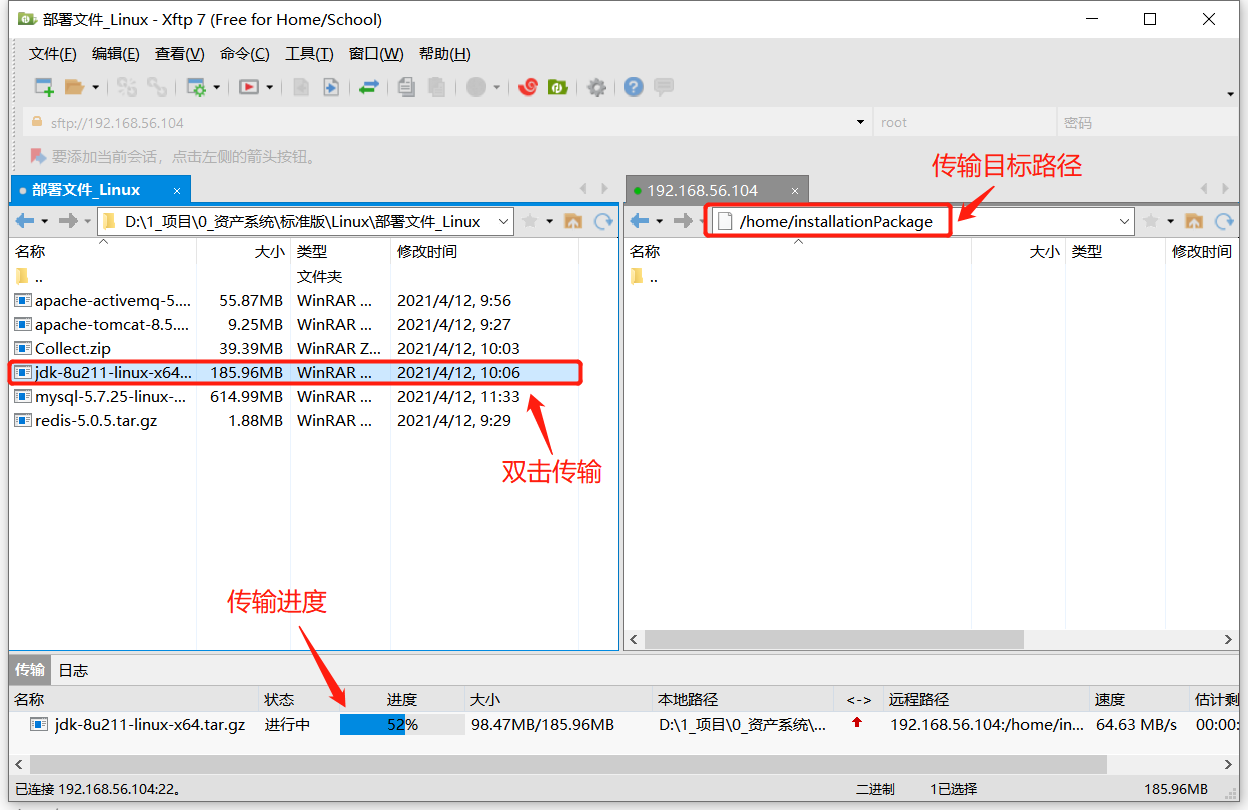
Task: Close the 192.168.56.104 tab
Action: click(x=796, y=190)
